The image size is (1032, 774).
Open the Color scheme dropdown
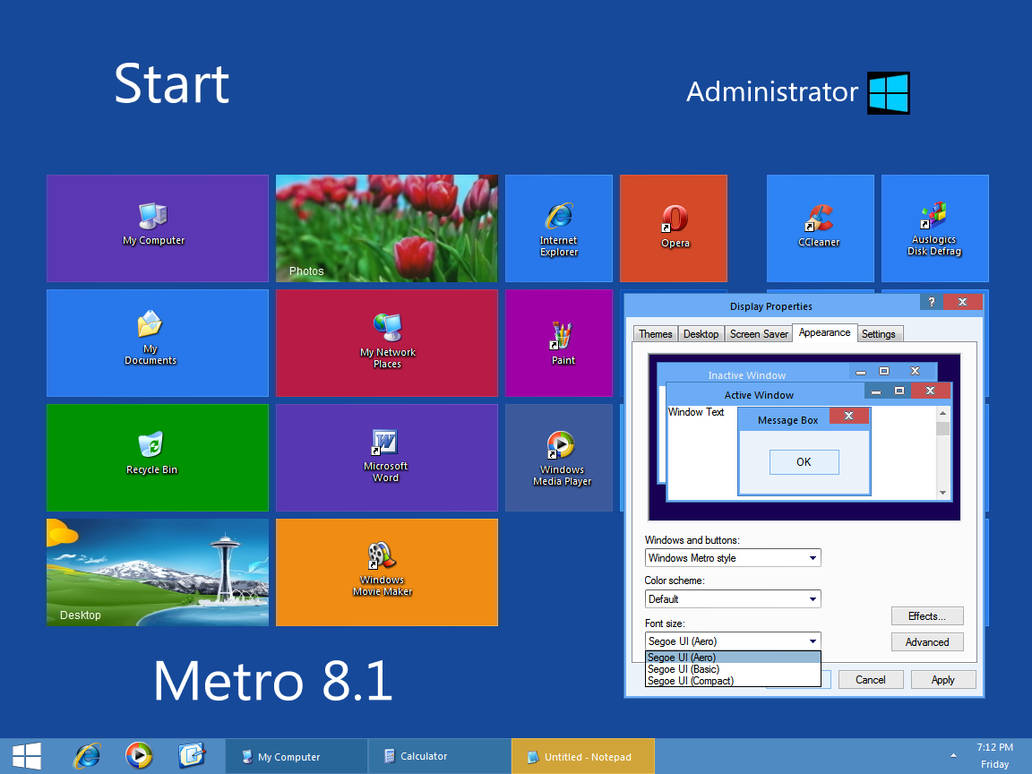733,599
